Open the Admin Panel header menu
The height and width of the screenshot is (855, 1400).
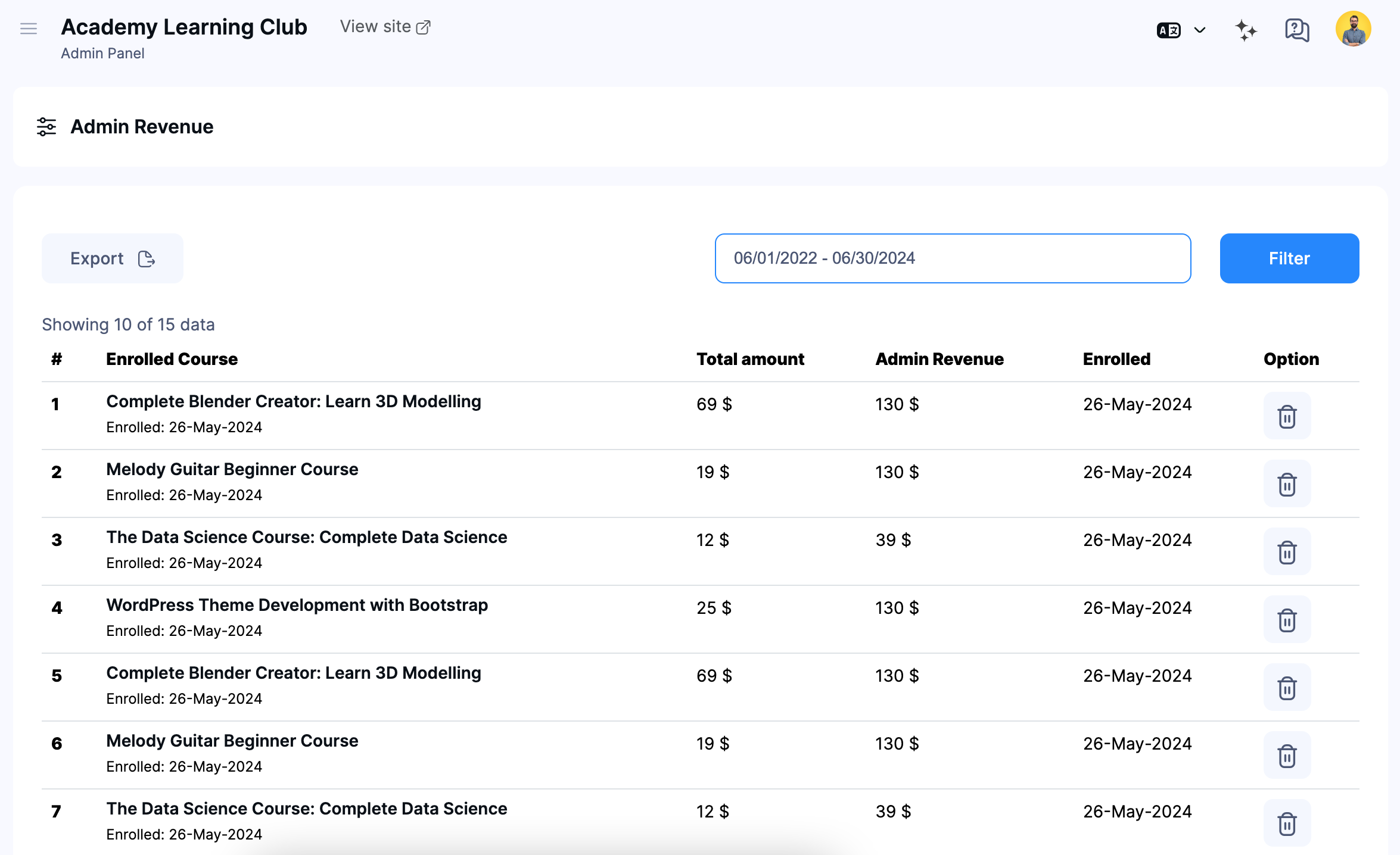tap(102, 53)
